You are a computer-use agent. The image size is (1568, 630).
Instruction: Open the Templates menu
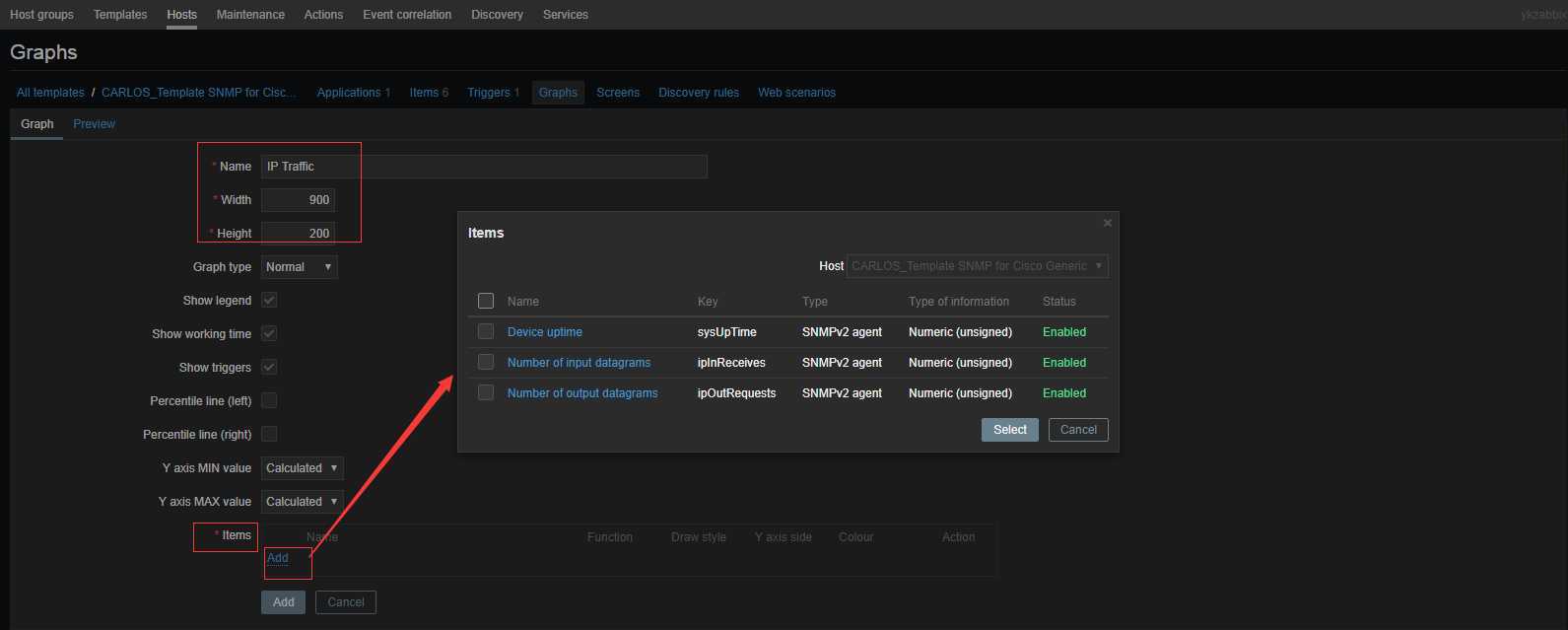click(120, 15)
